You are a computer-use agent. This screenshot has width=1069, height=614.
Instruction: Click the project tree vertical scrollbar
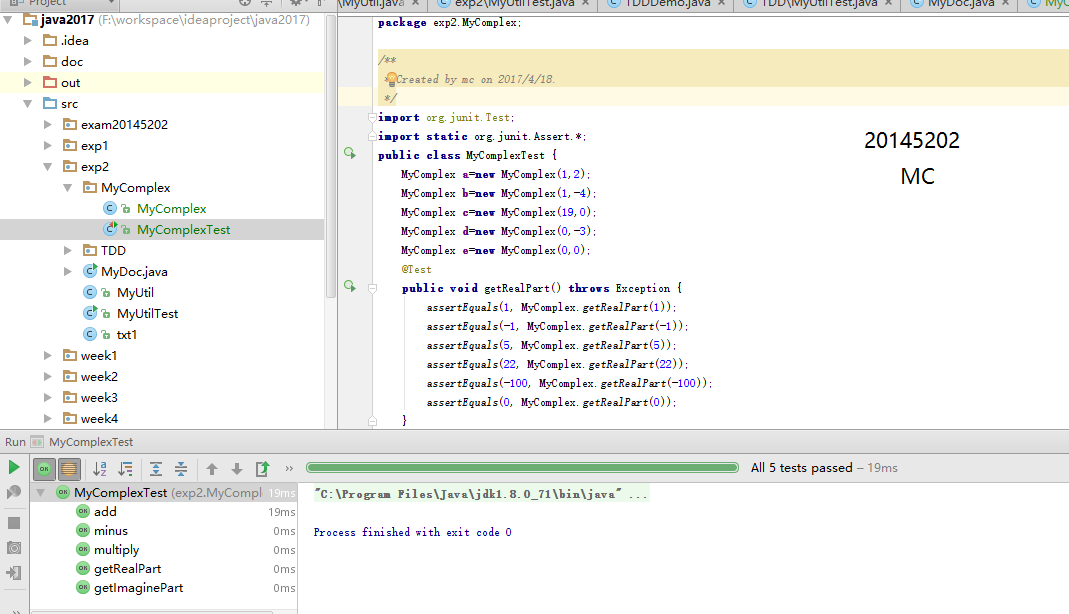(x=331, y=157)
